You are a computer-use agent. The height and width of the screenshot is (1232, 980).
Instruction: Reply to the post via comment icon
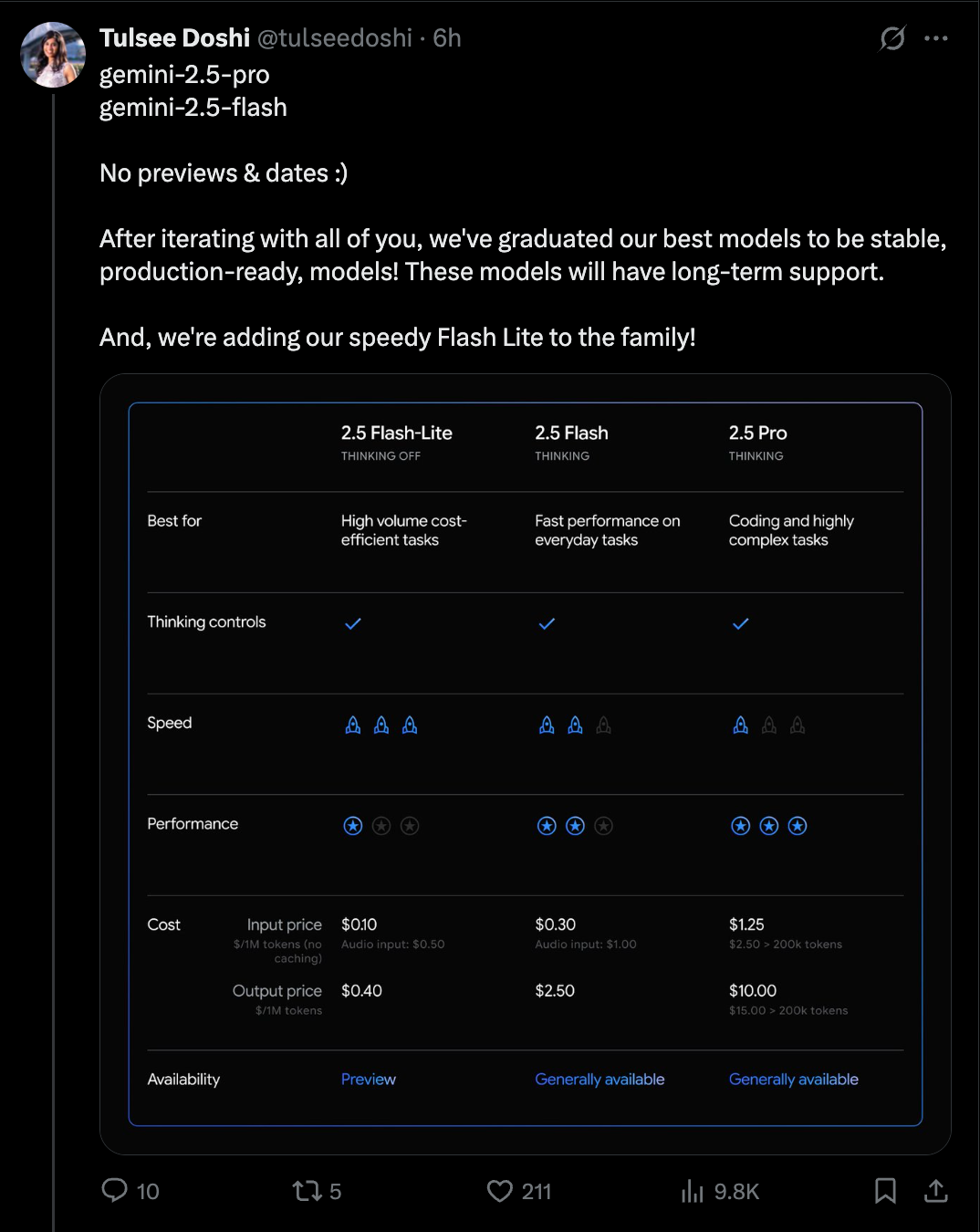pos(115,1190)
